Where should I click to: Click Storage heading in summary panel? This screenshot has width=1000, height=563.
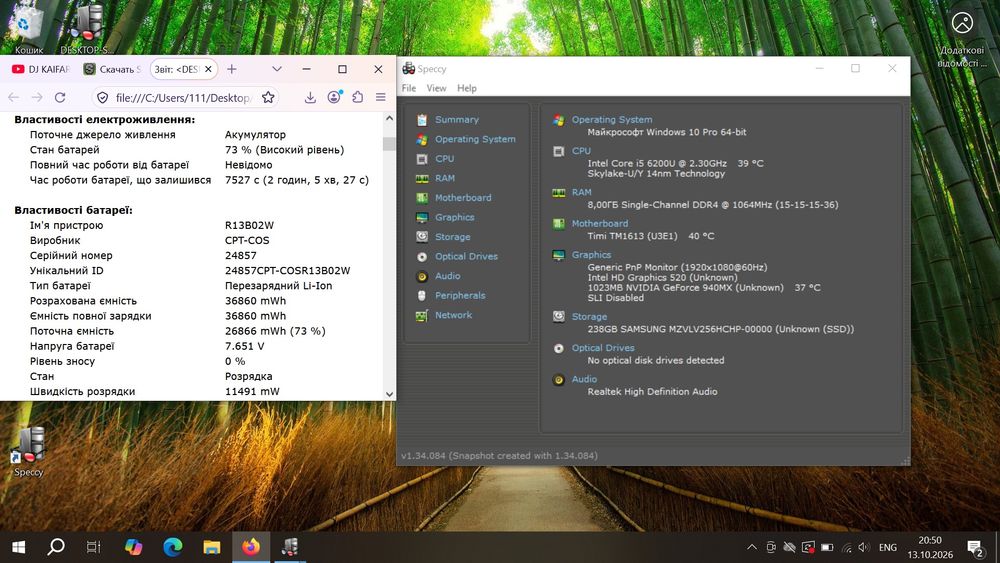(x=589, y=316)
